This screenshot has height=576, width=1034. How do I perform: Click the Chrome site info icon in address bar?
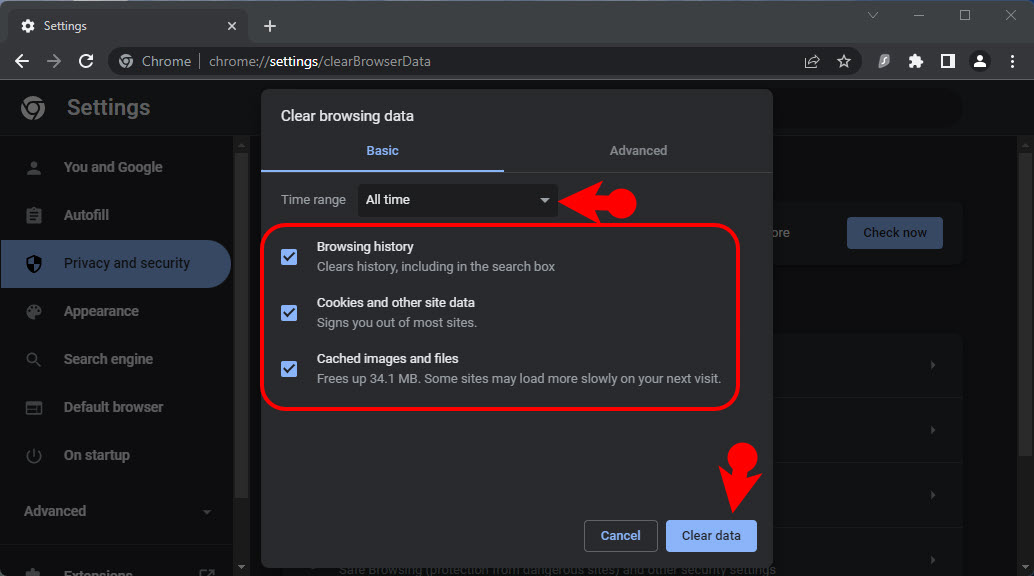[x=126, y=61]
